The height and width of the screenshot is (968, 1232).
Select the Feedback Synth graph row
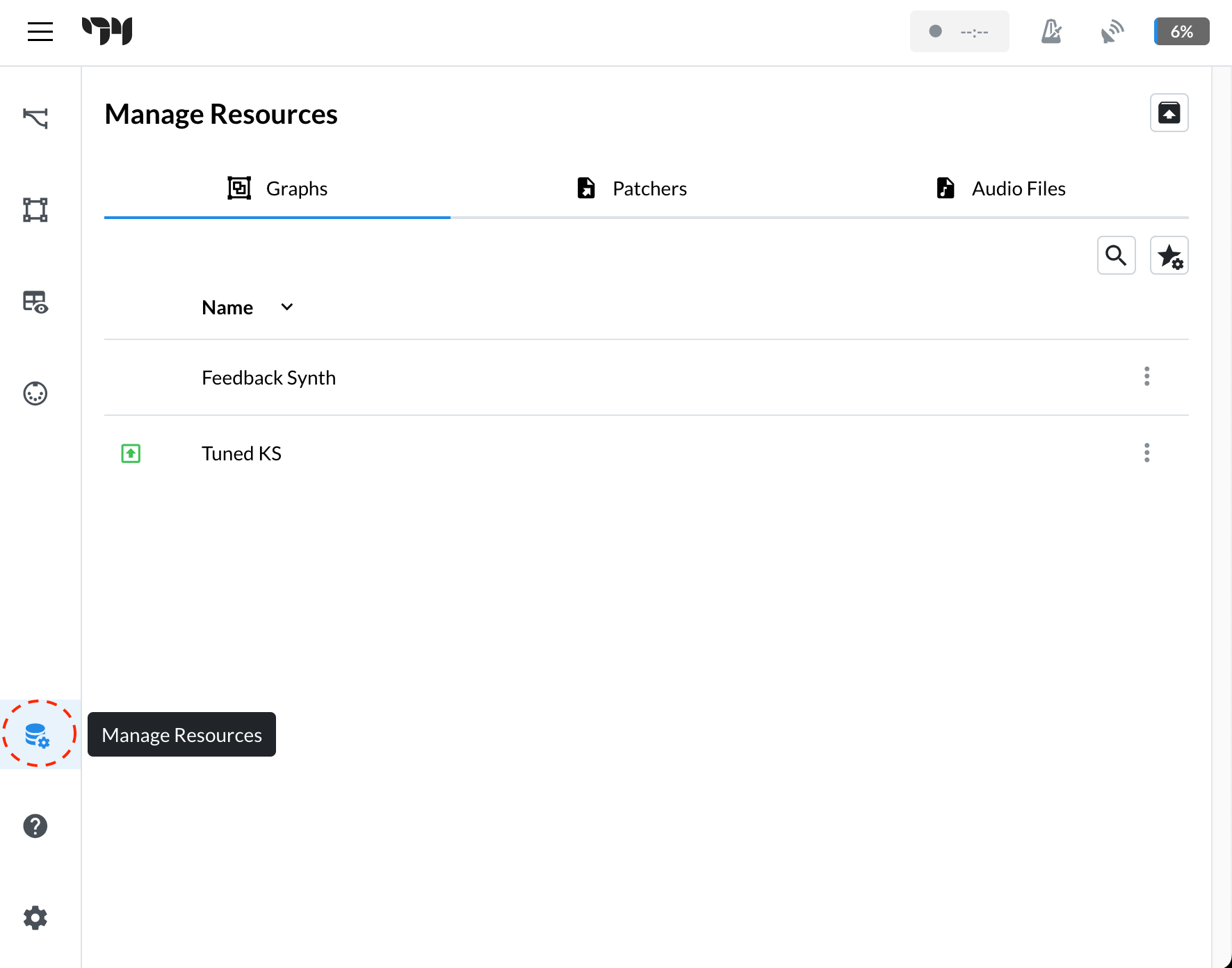coord(647,378)
